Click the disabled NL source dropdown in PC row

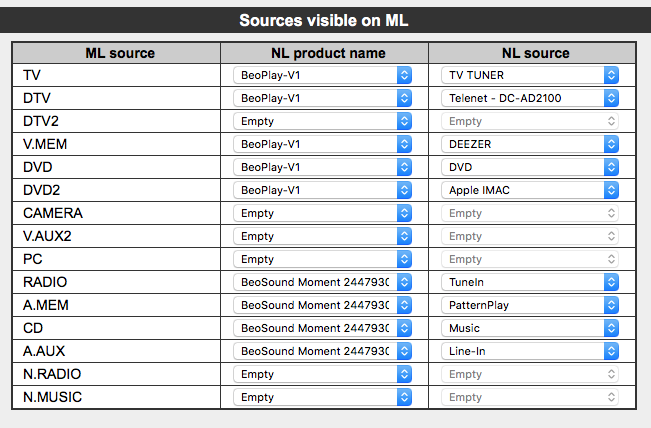tap(530, 259)
